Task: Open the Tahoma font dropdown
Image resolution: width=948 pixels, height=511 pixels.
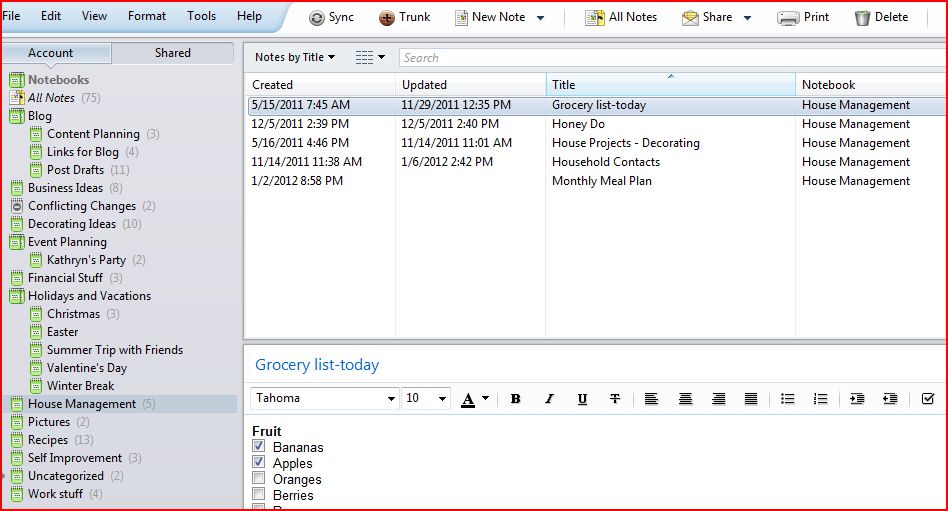Action: (x=391, y=399)
